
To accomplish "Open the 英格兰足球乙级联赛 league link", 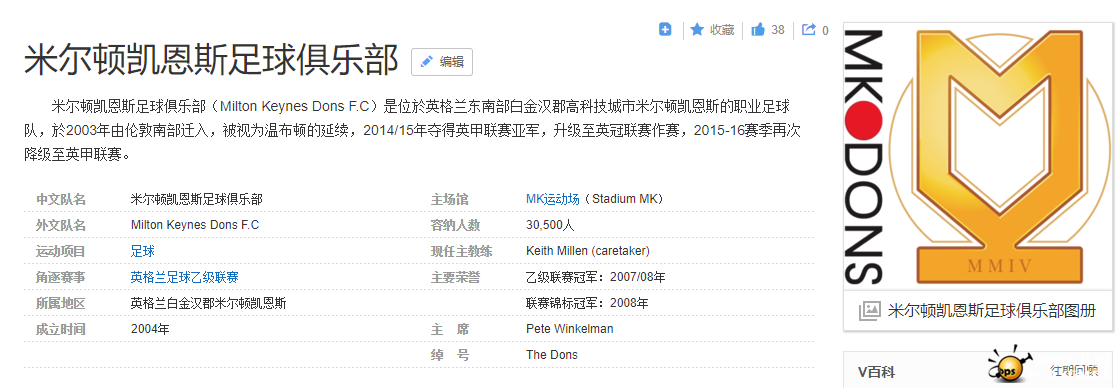I will click(x=184, y=277).
